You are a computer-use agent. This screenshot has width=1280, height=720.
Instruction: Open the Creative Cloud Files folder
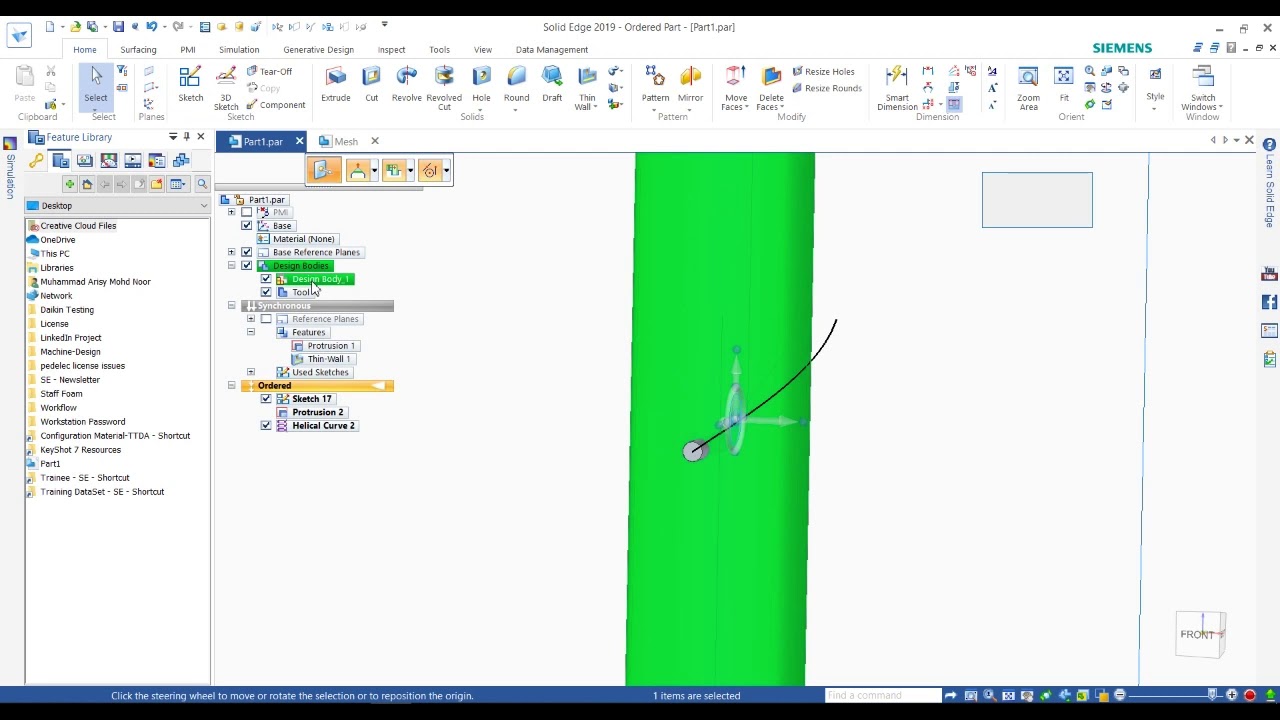78,226
